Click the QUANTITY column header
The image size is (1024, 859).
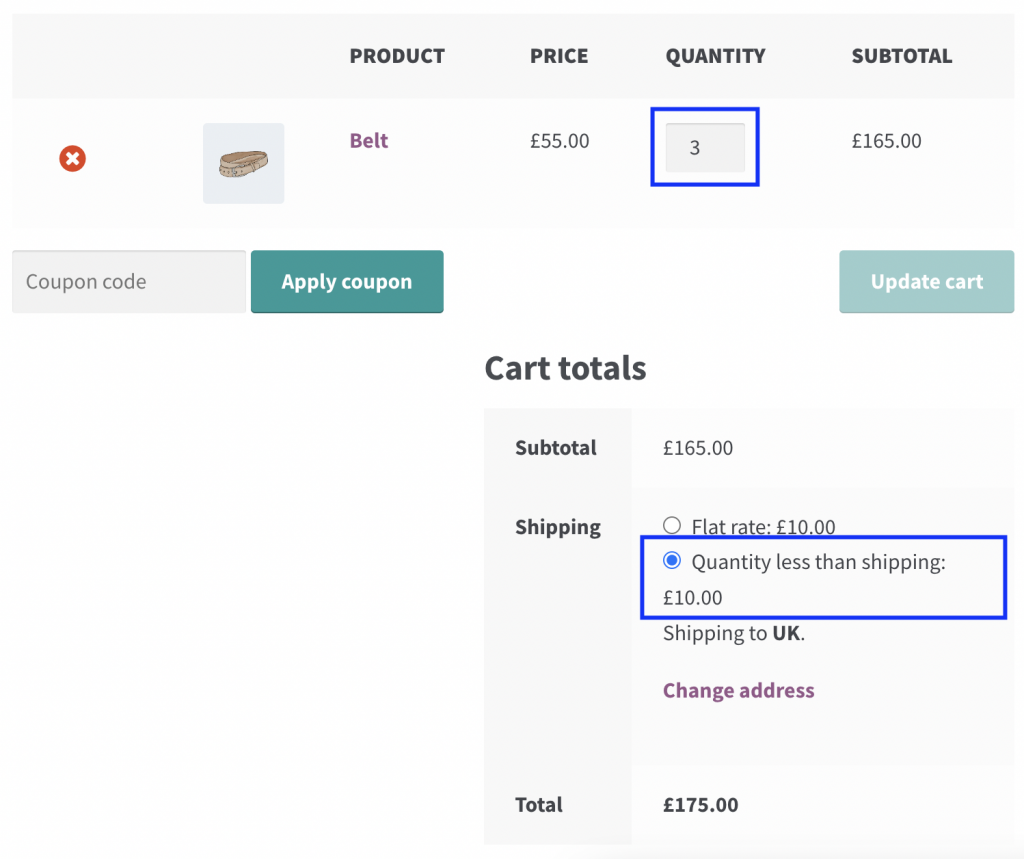715,56
